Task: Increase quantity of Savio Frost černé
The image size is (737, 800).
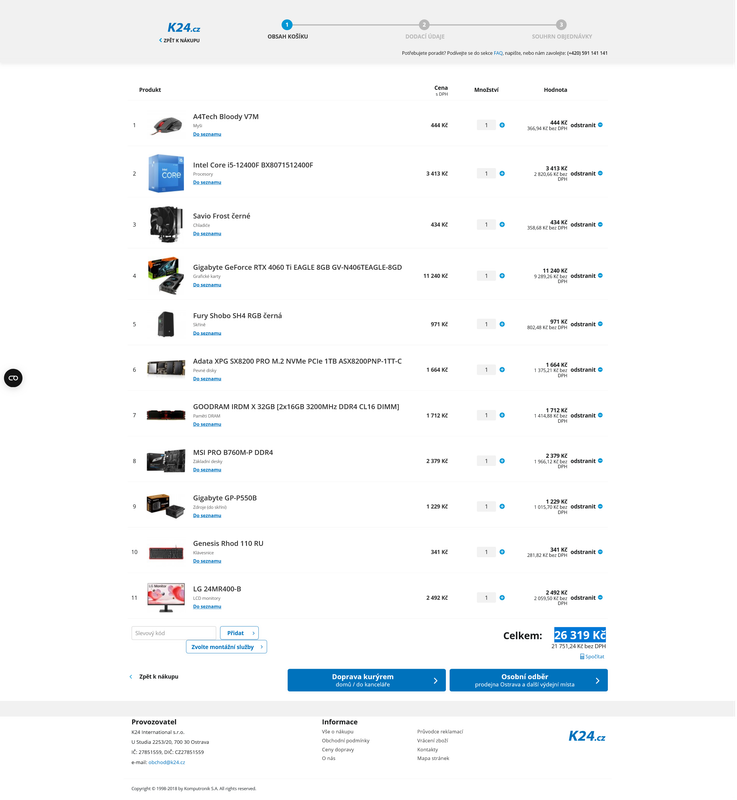Action: [x=503, y=224]
